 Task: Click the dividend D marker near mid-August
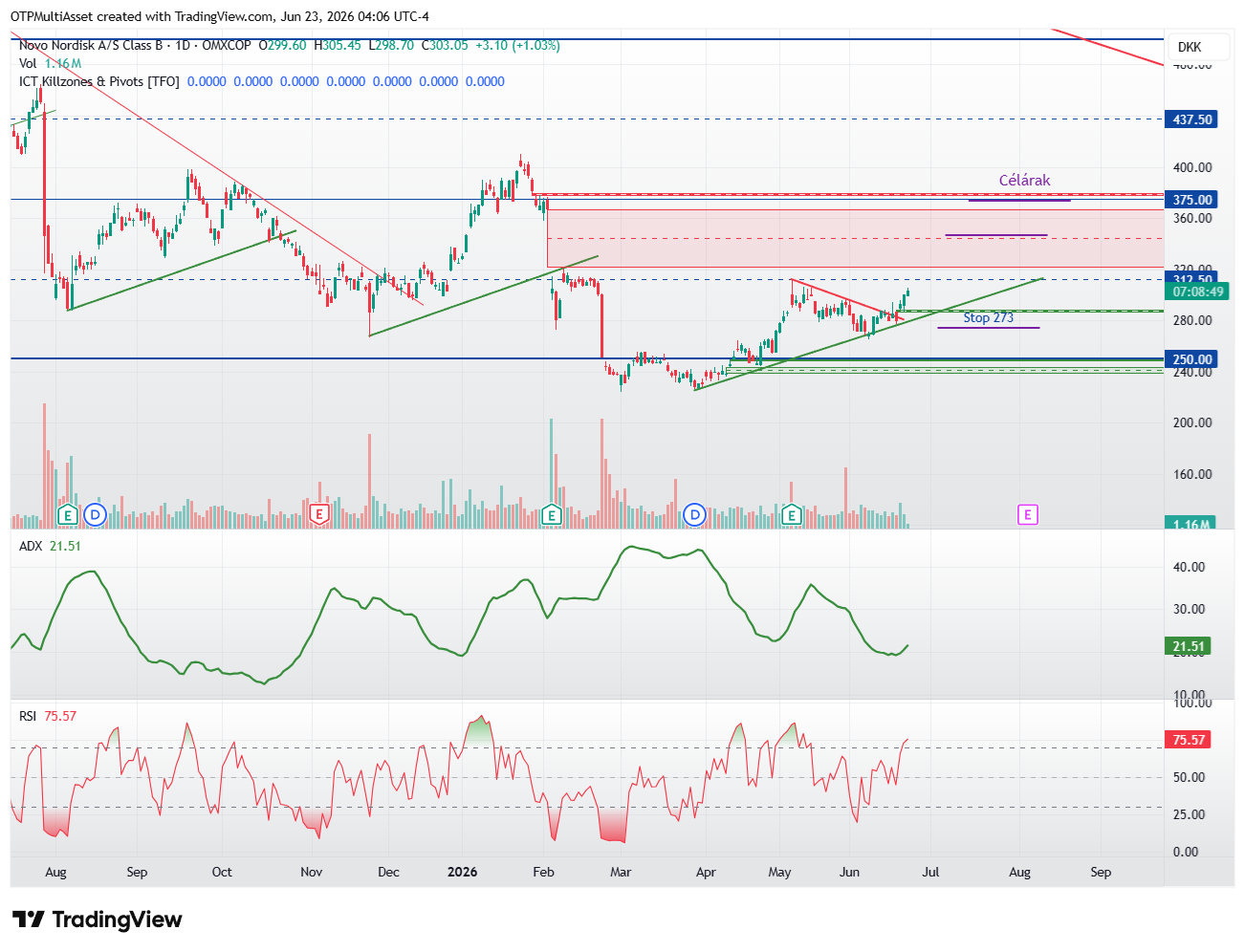click(x=94, y=515)
